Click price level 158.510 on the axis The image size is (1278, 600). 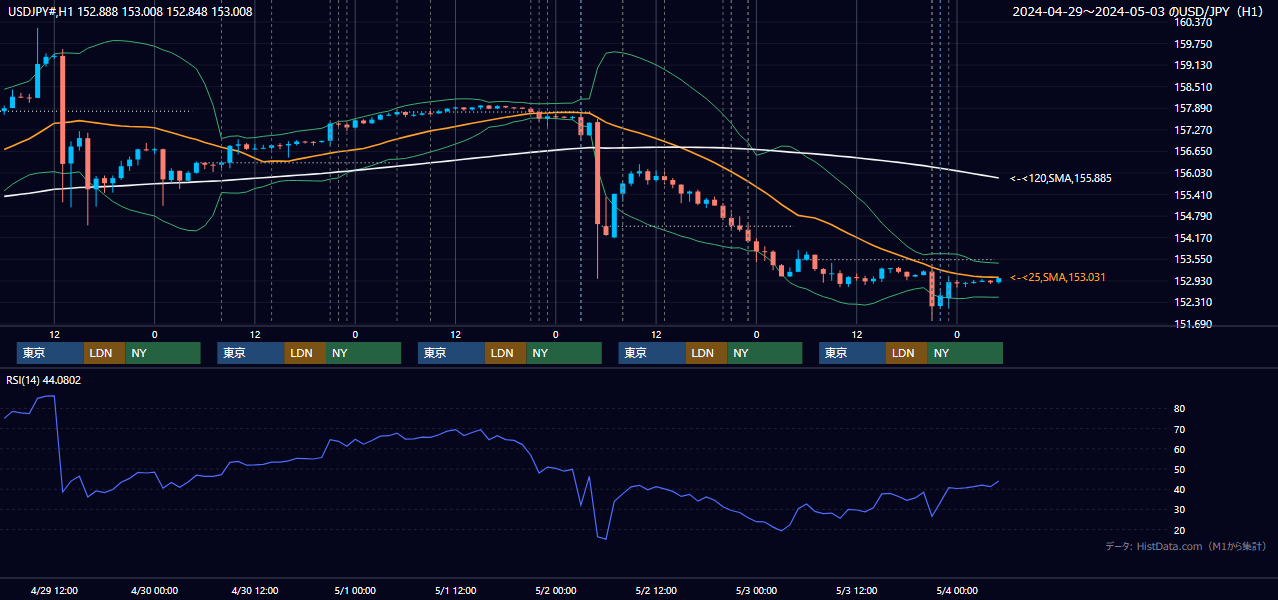pyautogui.click(x=1193, y=87)
